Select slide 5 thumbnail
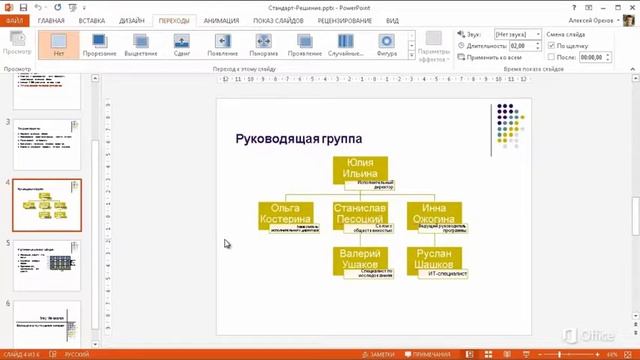 click(x=47, y=265)
